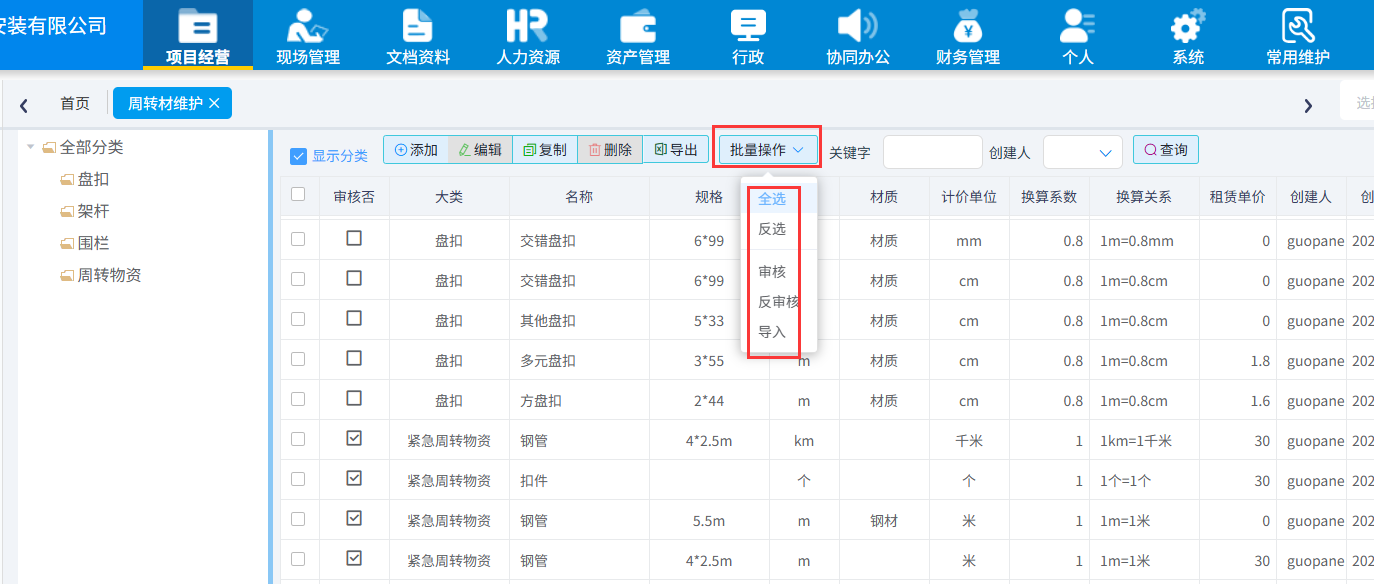Open the 财务管理 module
This screenshot has width=1374, height=584.
pos(968,36)
